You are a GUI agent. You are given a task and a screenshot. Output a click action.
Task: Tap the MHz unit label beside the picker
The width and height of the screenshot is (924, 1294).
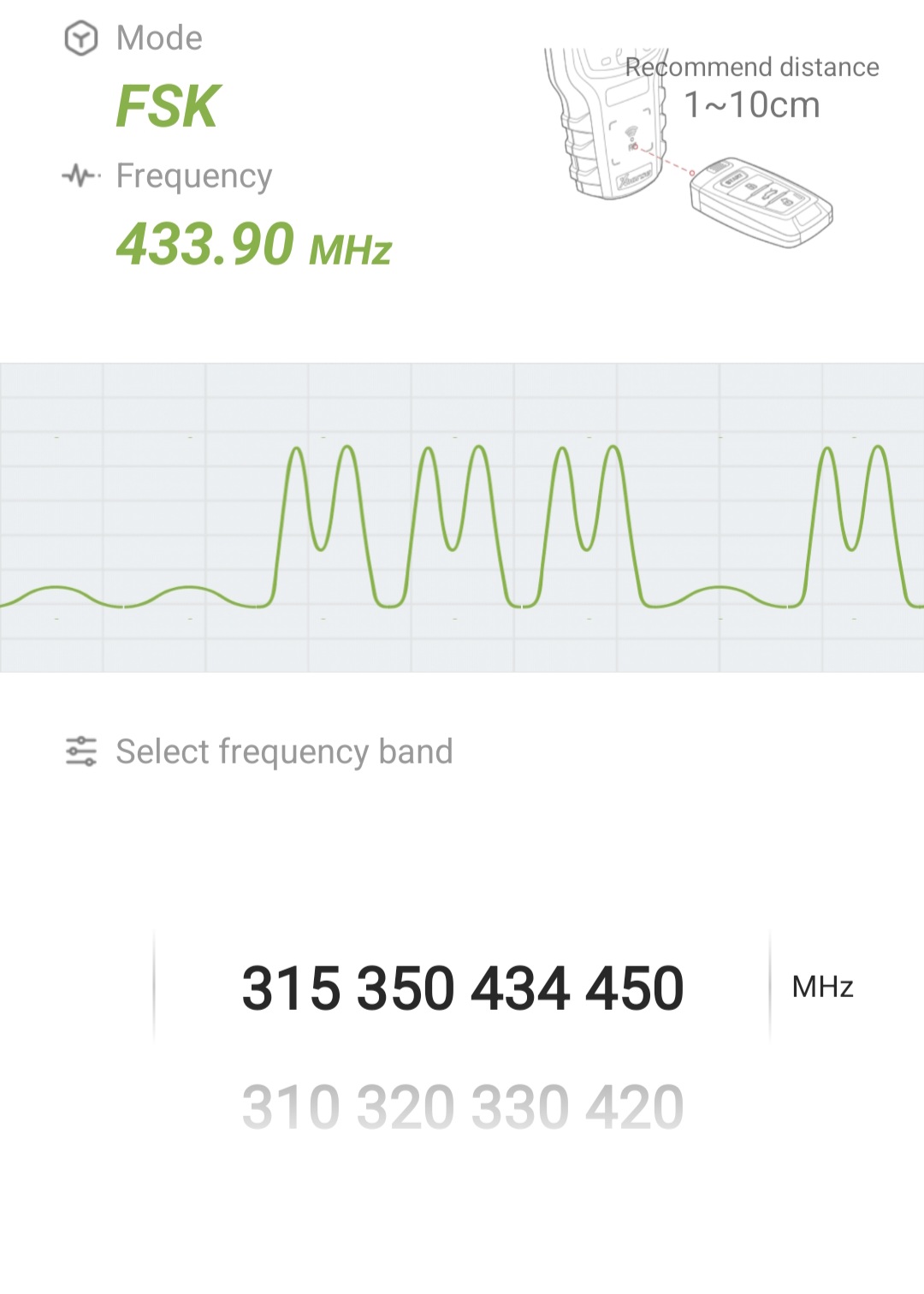822,987
